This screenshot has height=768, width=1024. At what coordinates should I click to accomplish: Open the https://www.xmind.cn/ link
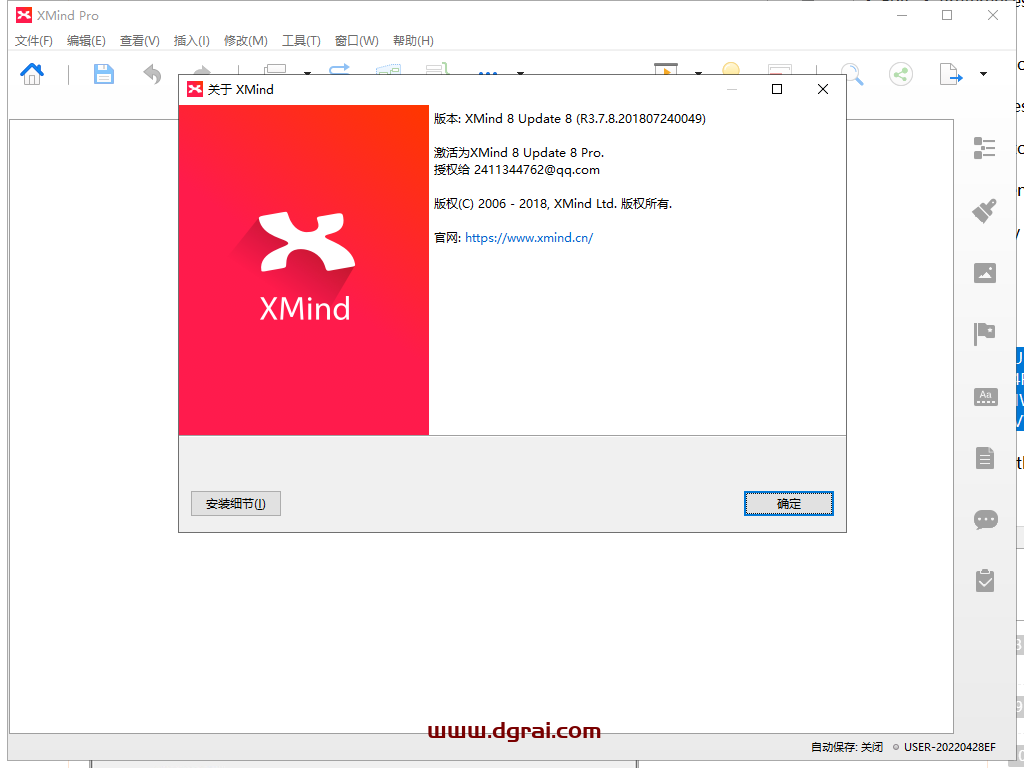point(528,238)
